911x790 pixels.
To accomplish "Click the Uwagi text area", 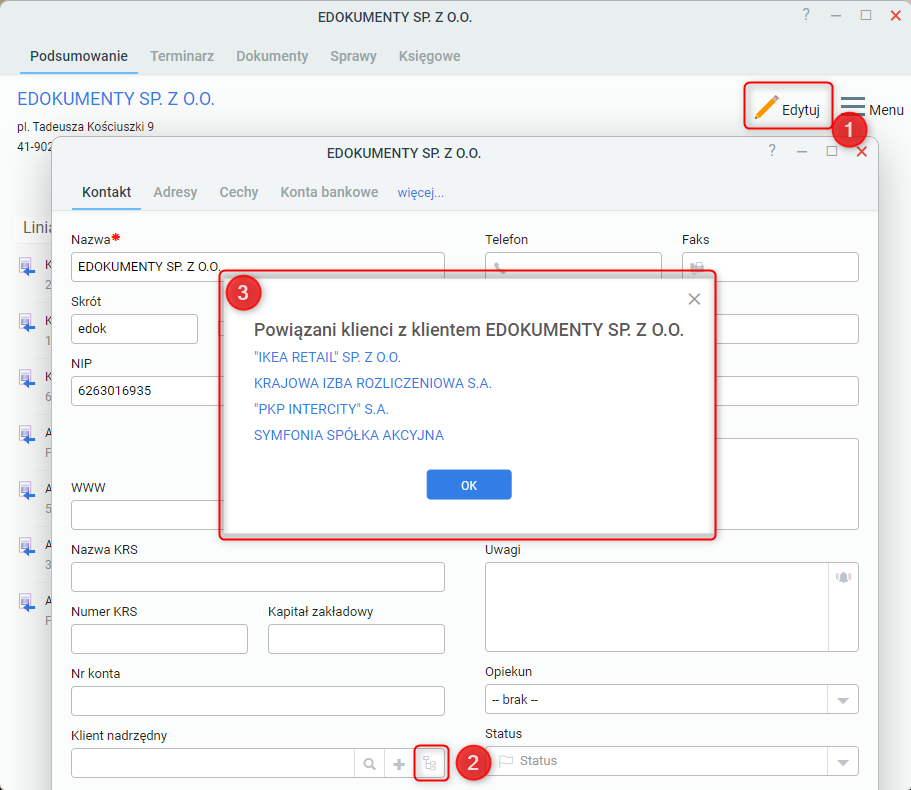I will [x=657, y=607].
